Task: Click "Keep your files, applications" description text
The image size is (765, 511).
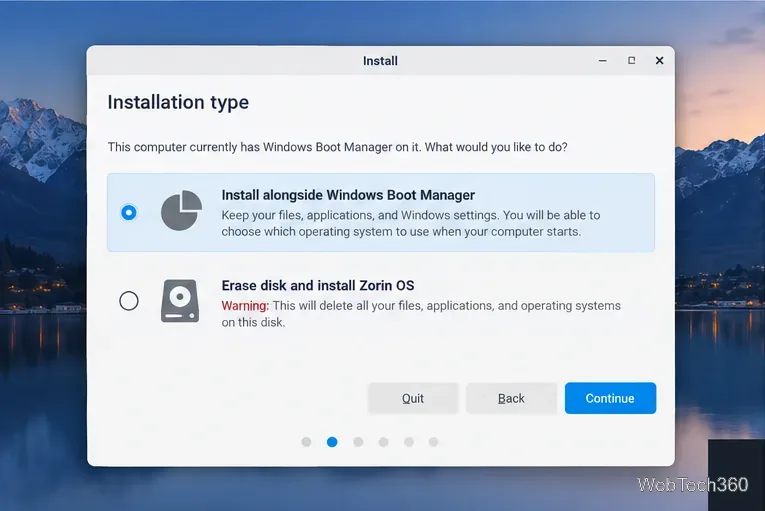Action: (411, 223)
